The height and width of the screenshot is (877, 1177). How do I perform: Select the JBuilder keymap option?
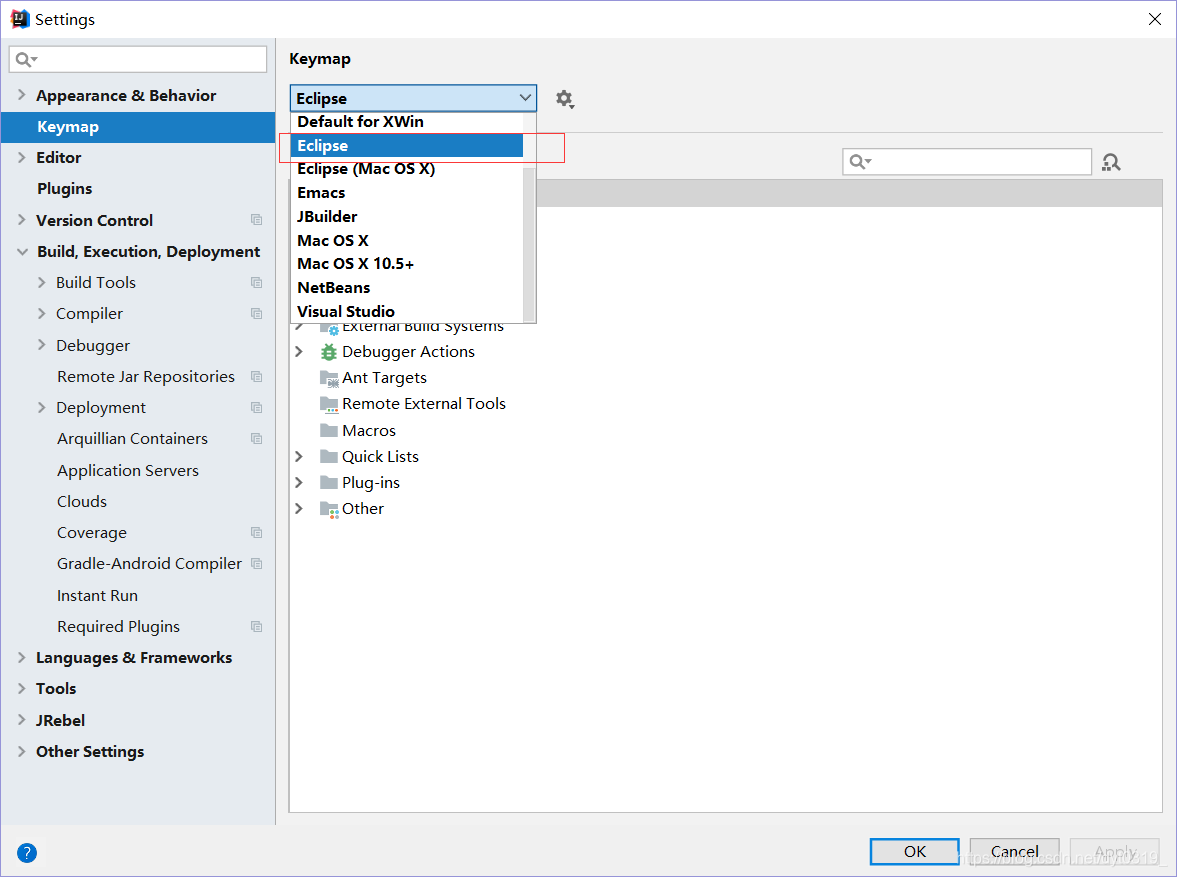click(x=406, y=216)
